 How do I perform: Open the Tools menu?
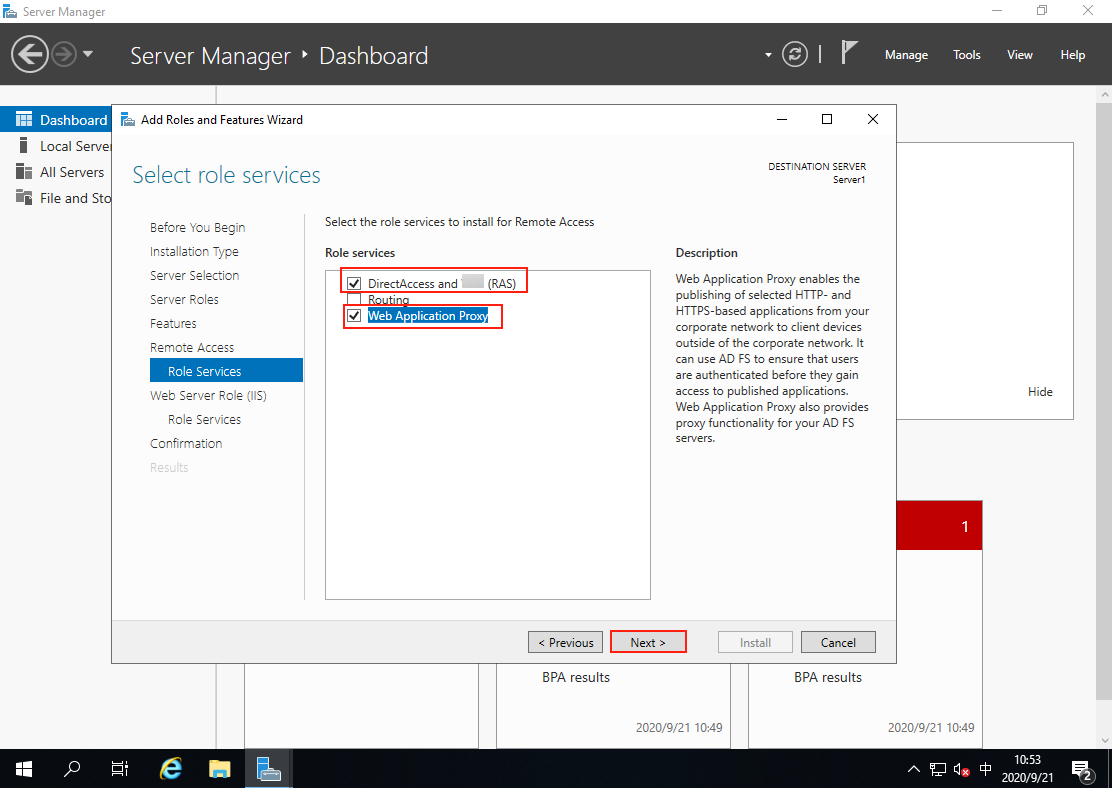[x=967, y=55]
